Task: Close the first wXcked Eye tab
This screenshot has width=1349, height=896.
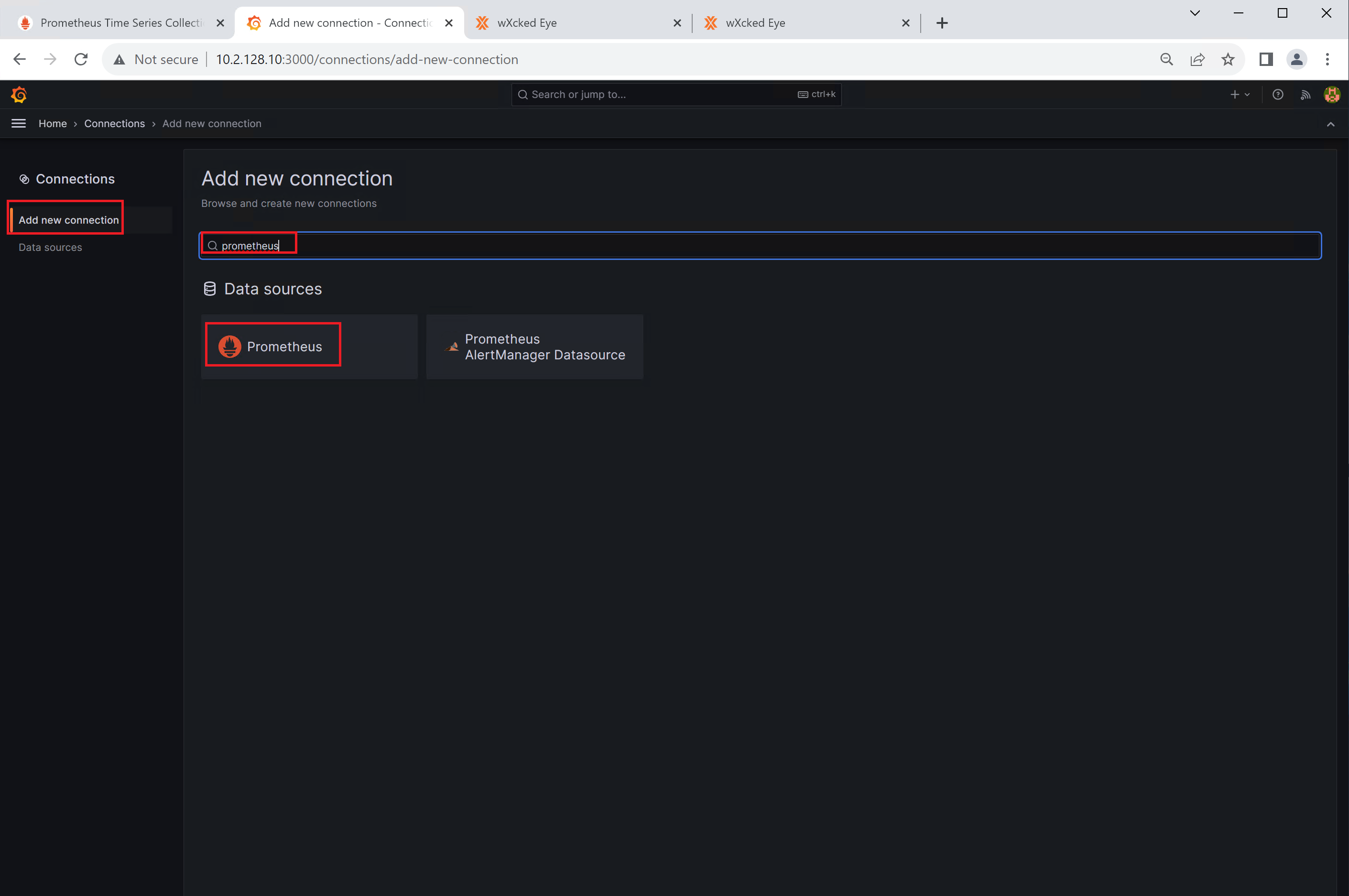Action: coord(677,23)
